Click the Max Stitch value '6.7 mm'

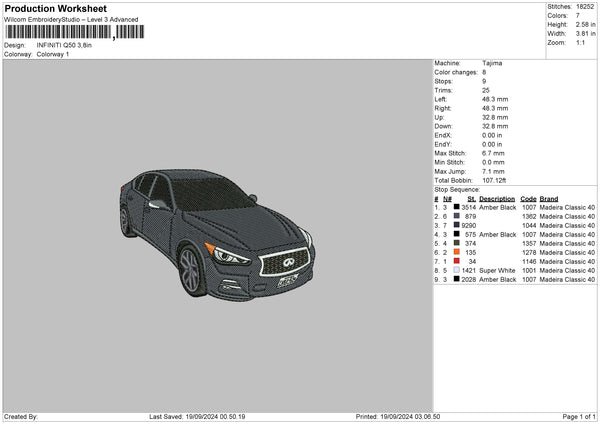493,153
